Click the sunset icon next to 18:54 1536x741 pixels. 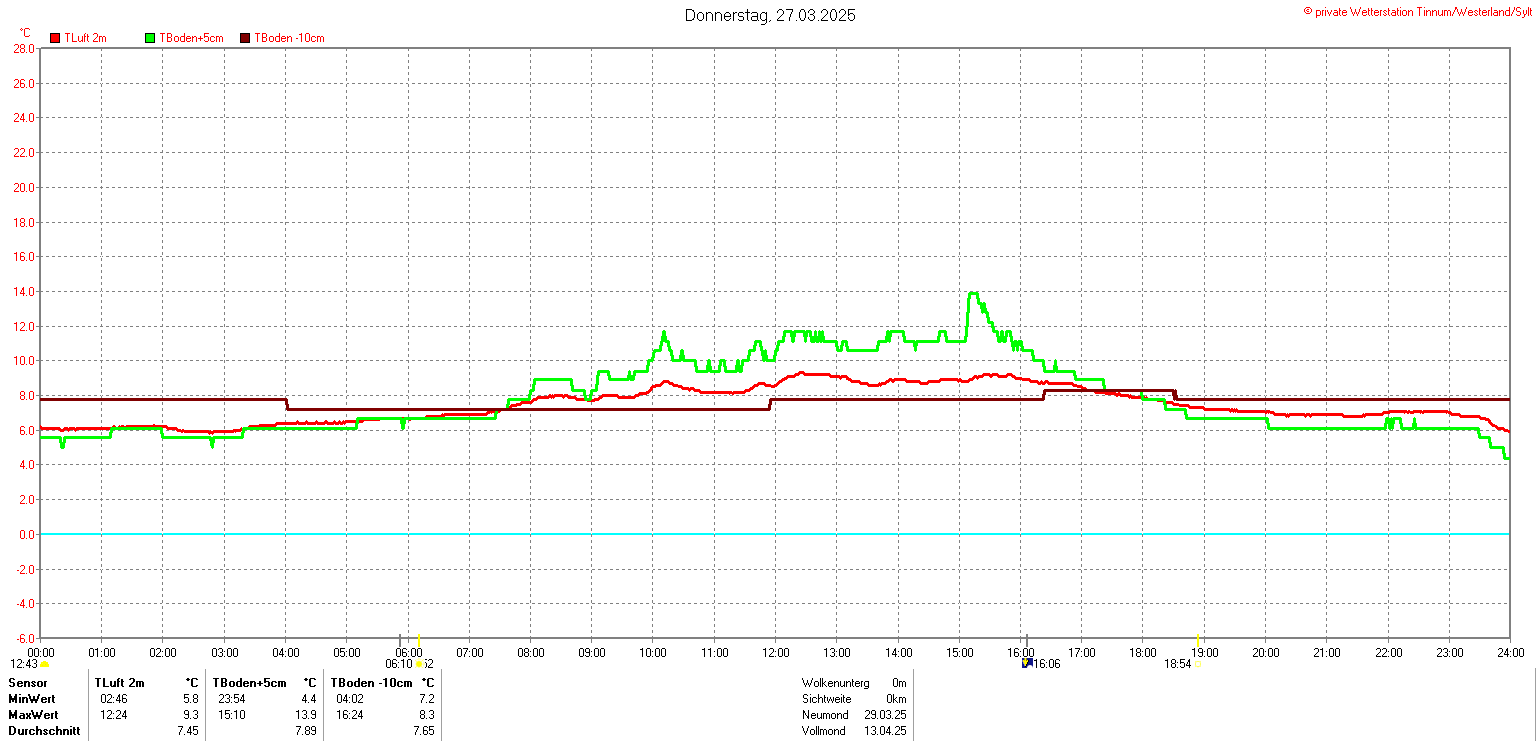[1198, 664]
